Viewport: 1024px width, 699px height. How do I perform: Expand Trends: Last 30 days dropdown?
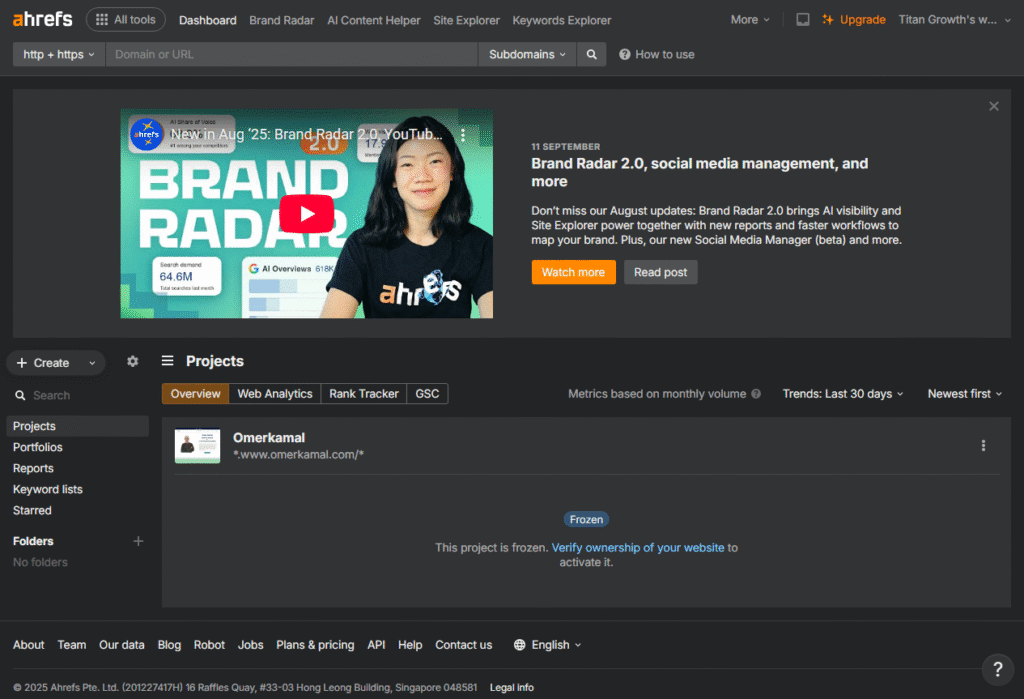pyautogui.click(x=842, y=394)
